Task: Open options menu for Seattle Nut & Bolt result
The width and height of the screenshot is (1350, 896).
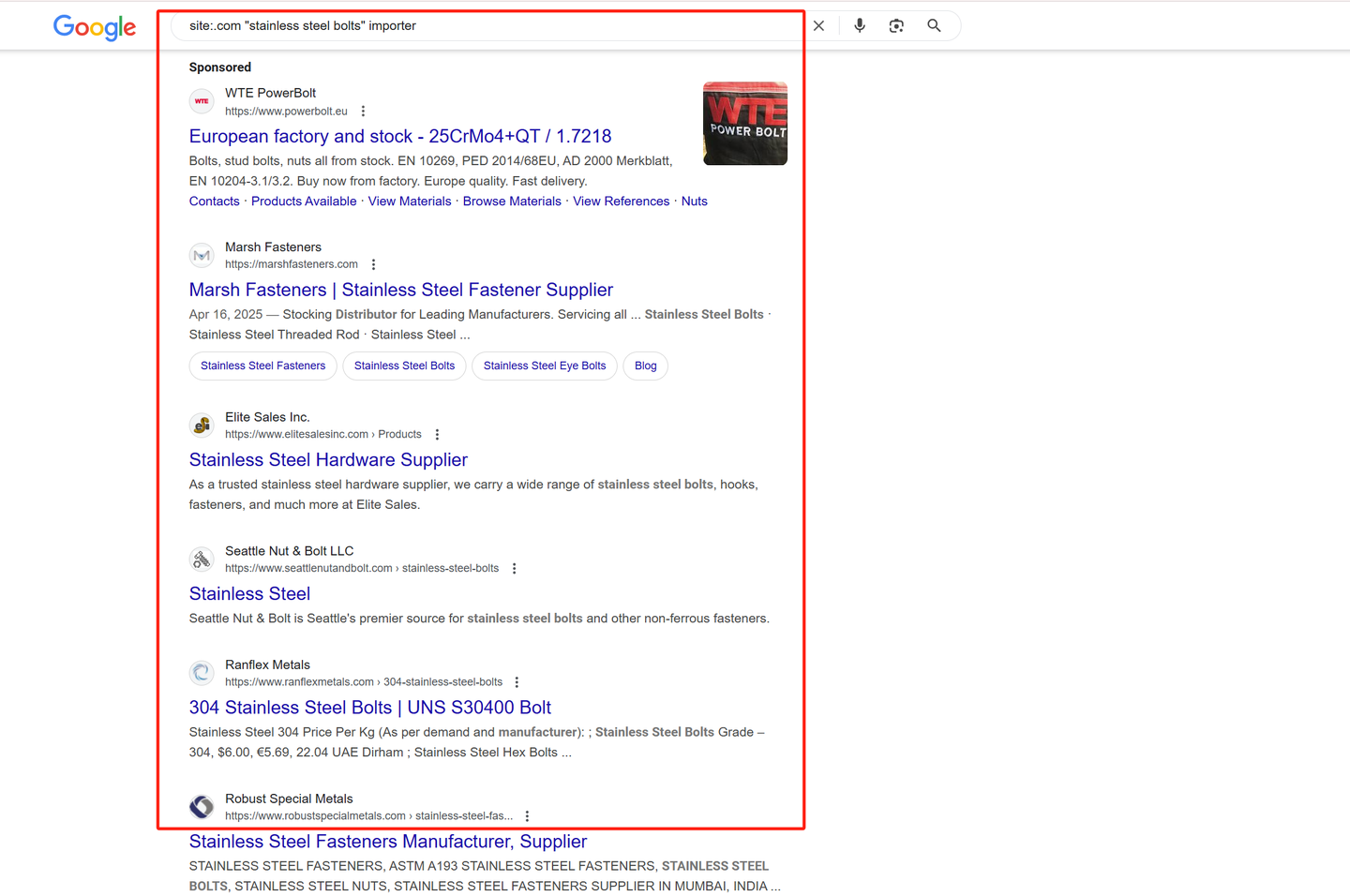Action: pos(515,569)
